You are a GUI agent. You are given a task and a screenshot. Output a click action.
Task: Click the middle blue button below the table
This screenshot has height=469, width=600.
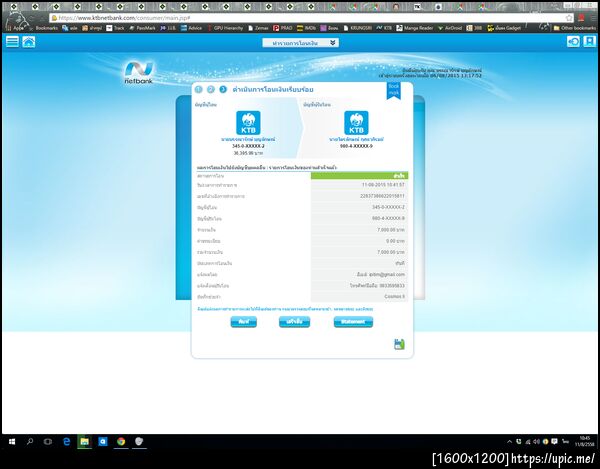pos(294,322)
